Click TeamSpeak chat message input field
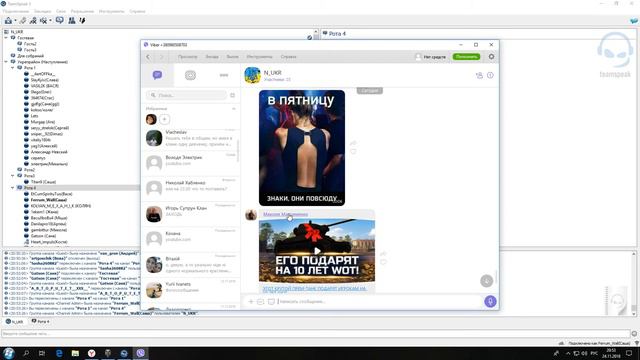Screen dimensions: 640x360 click(x=316, y=333)
